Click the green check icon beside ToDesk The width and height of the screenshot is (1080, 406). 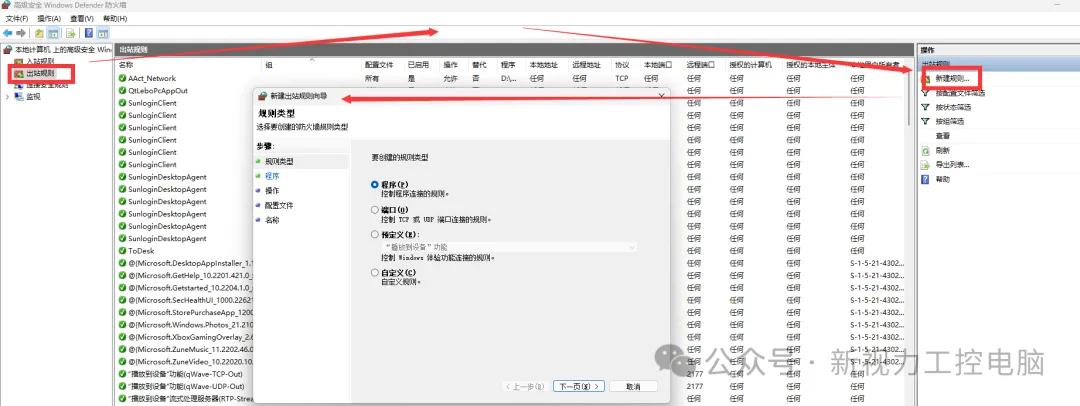coord(123,251)
